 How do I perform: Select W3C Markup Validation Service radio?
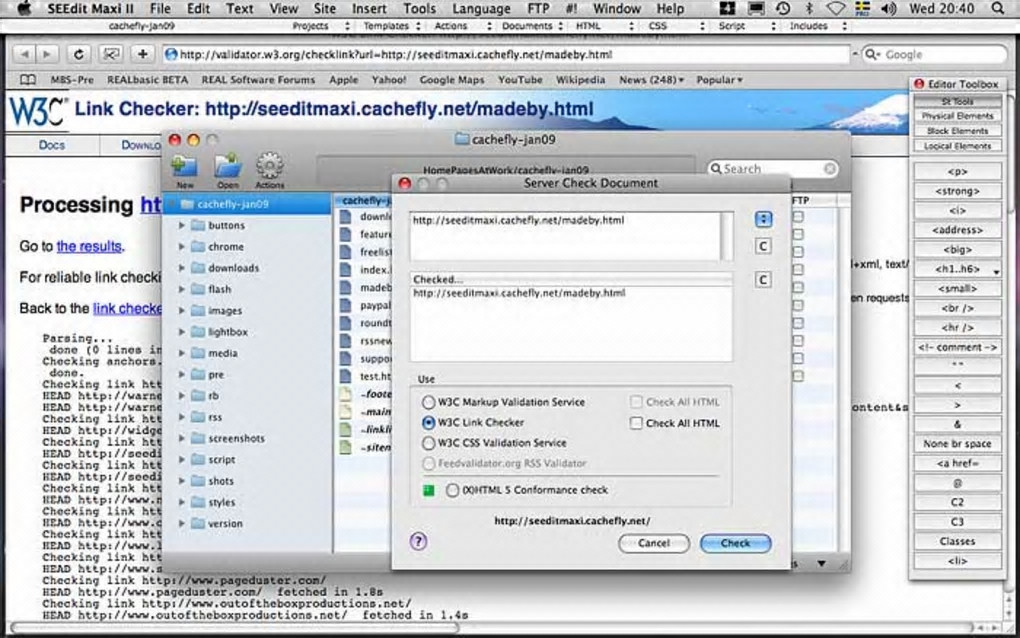[x=428, y=403]
